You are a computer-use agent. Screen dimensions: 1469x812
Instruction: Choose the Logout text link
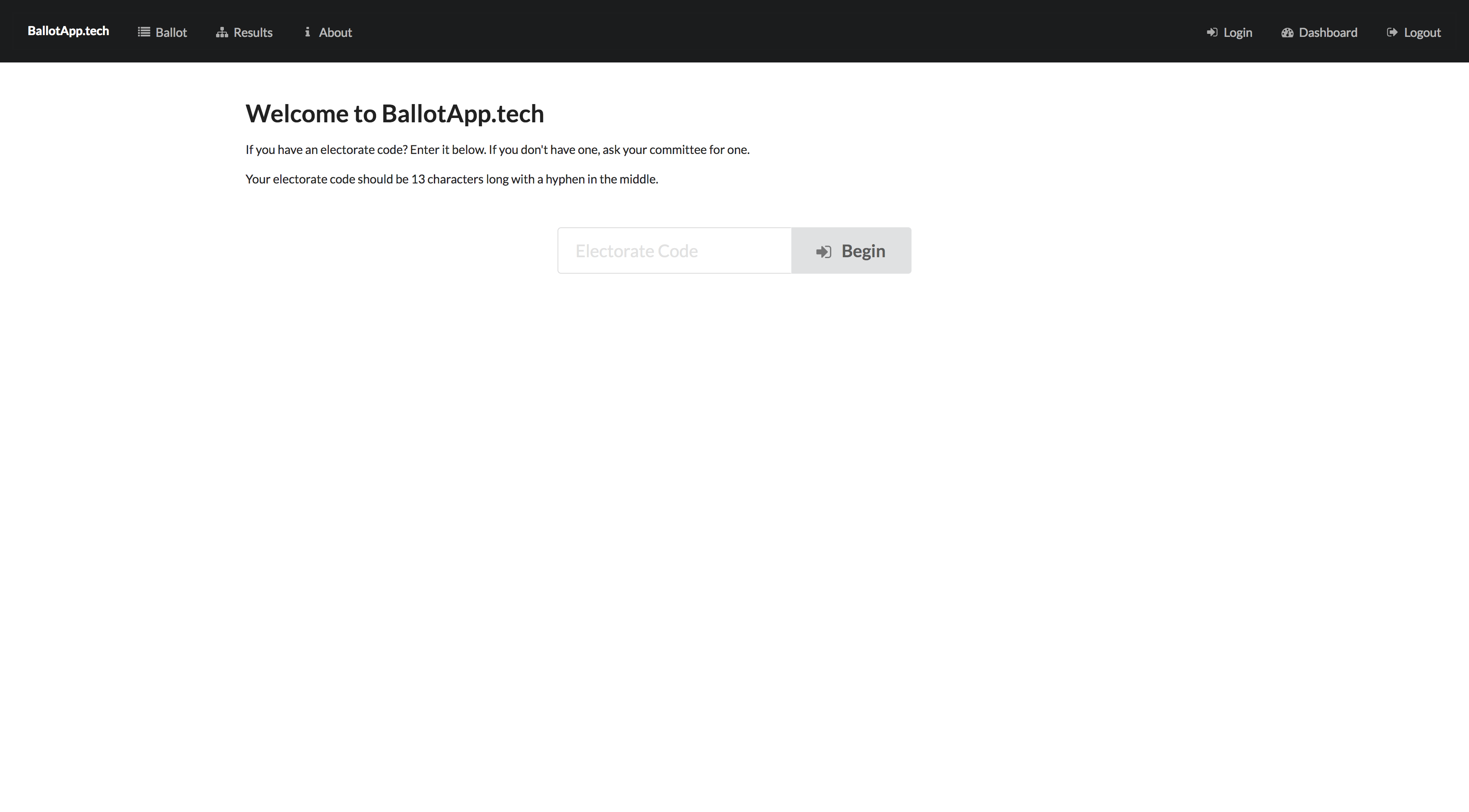[x=1422, y=33]
